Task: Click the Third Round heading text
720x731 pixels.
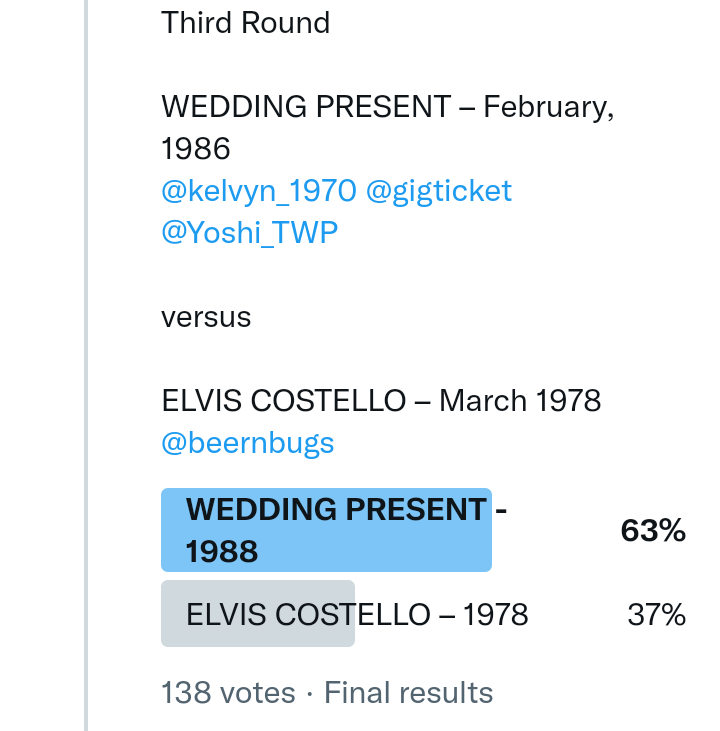Action: (x=245, y=23)
